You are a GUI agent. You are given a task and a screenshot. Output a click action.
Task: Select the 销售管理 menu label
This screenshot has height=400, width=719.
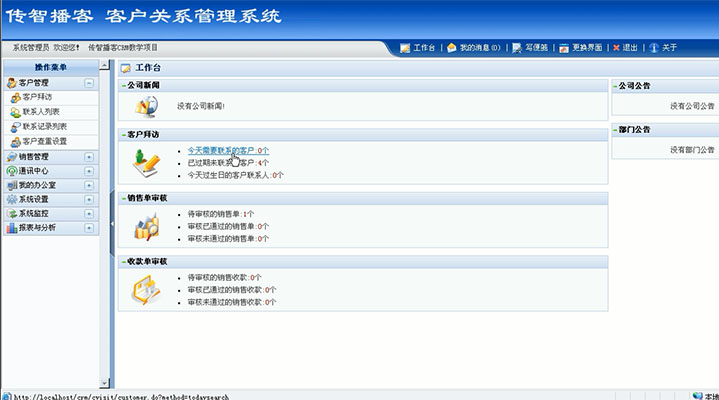tap(33, 157)
